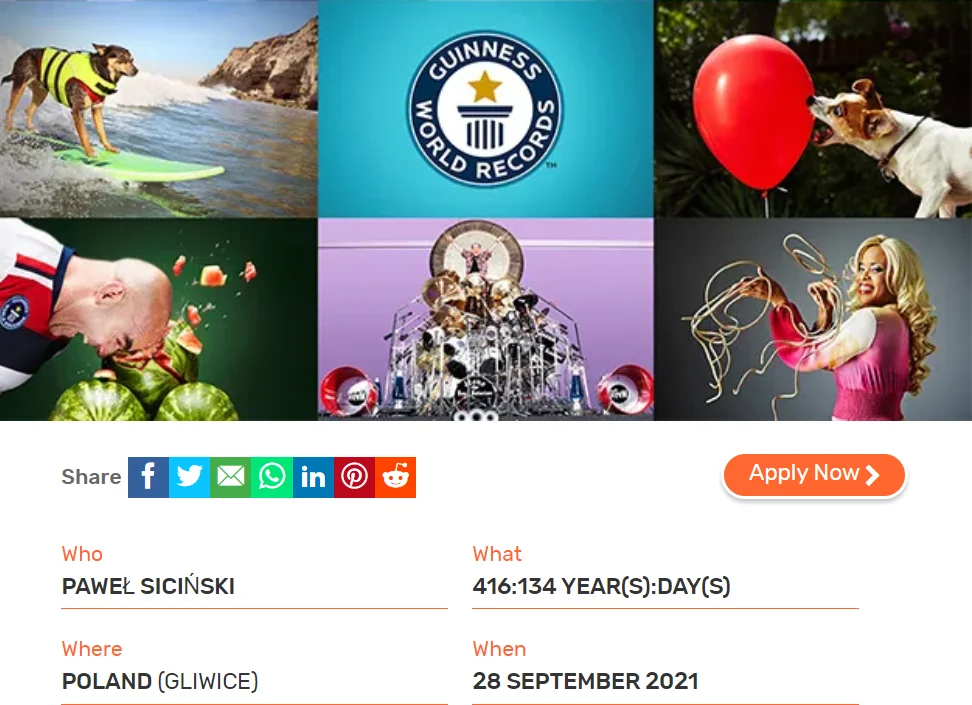Open the giant drum kit photo

point(485,319)
